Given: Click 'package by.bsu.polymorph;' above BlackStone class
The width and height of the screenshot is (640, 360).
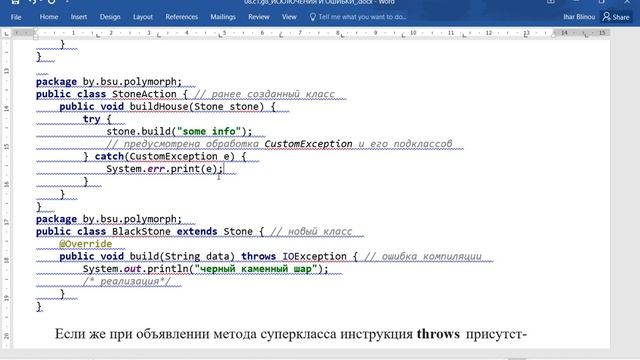Looking at the screenshot, I should (x=109, y=219).
